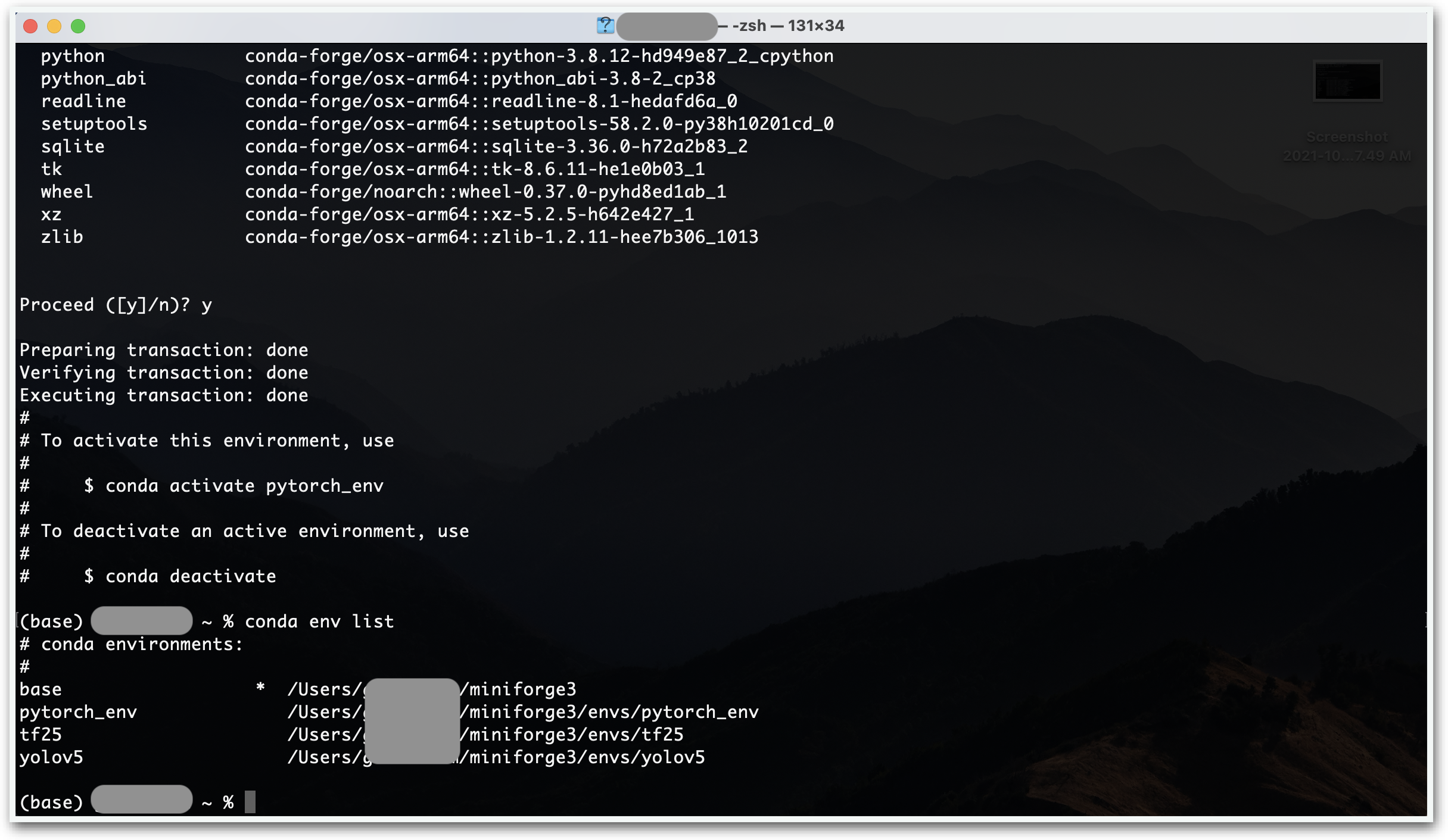Click the 'conda env list' command text
The height and width of the screenshot is (840, 1448).
[x=319, y=622]
